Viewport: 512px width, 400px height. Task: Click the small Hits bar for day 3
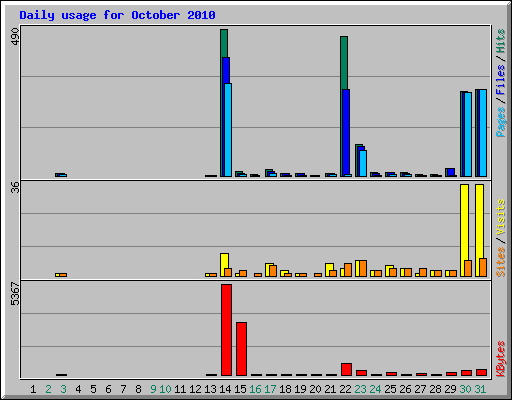tap(57, 175)
